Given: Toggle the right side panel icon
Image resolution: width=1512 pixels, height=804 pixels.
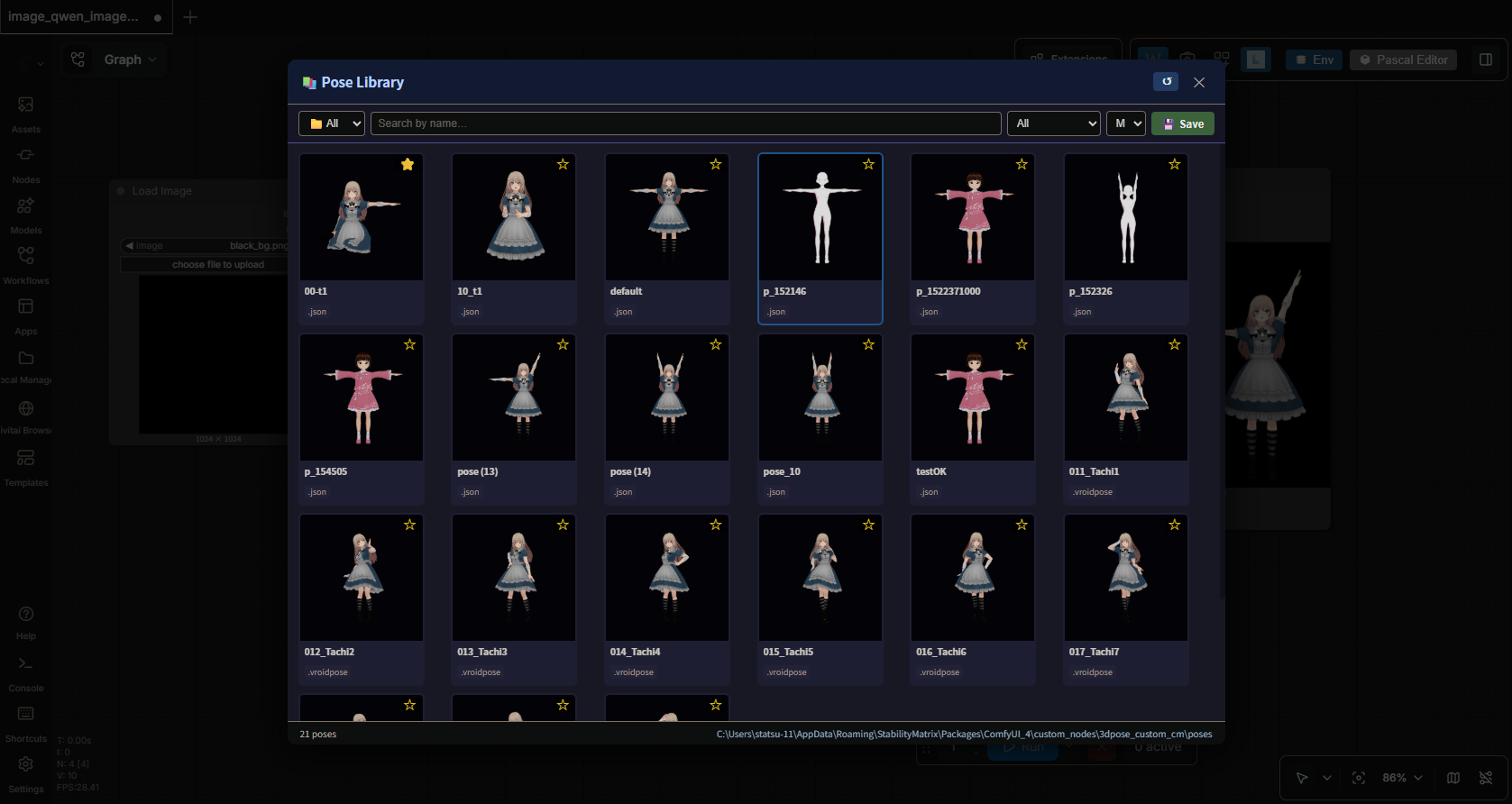Looking at the screenshot, I should 1486,59.
